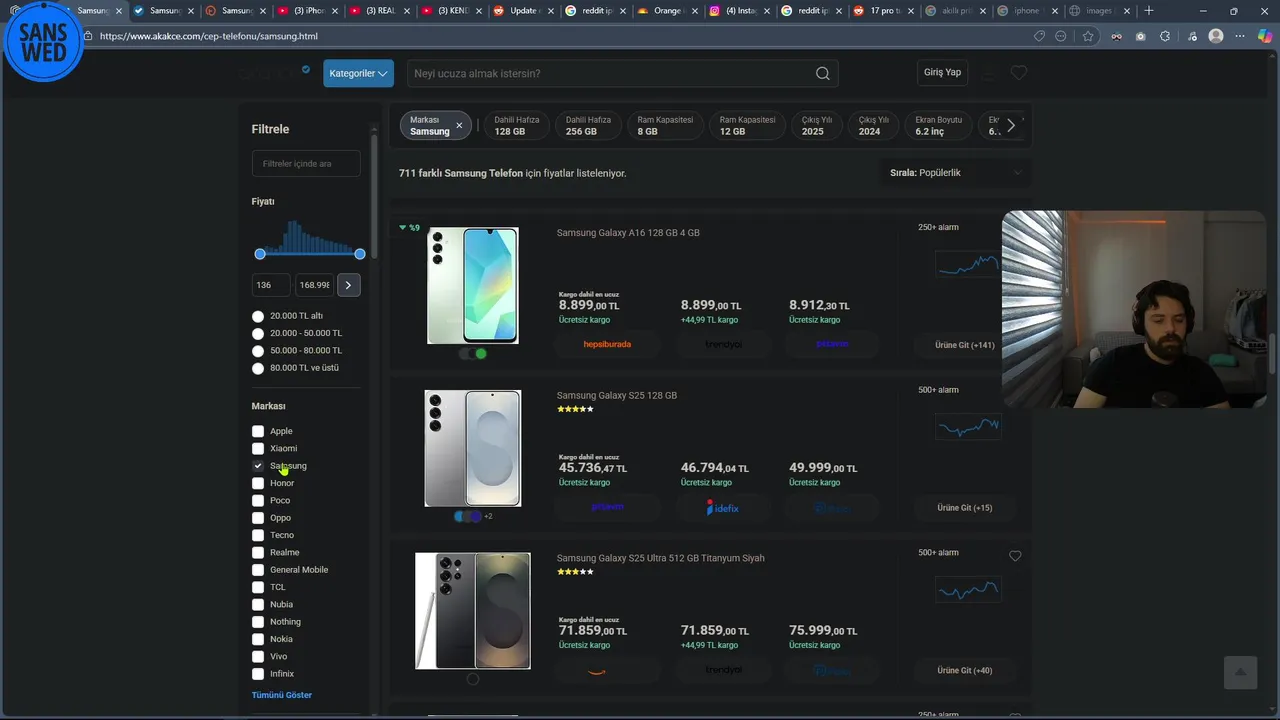The width and height of the screenshot is (1280, 720).
Task: Open the Copilot icon in the browser toolbar
Action: pyautogui.click(x=1265, y=36)
